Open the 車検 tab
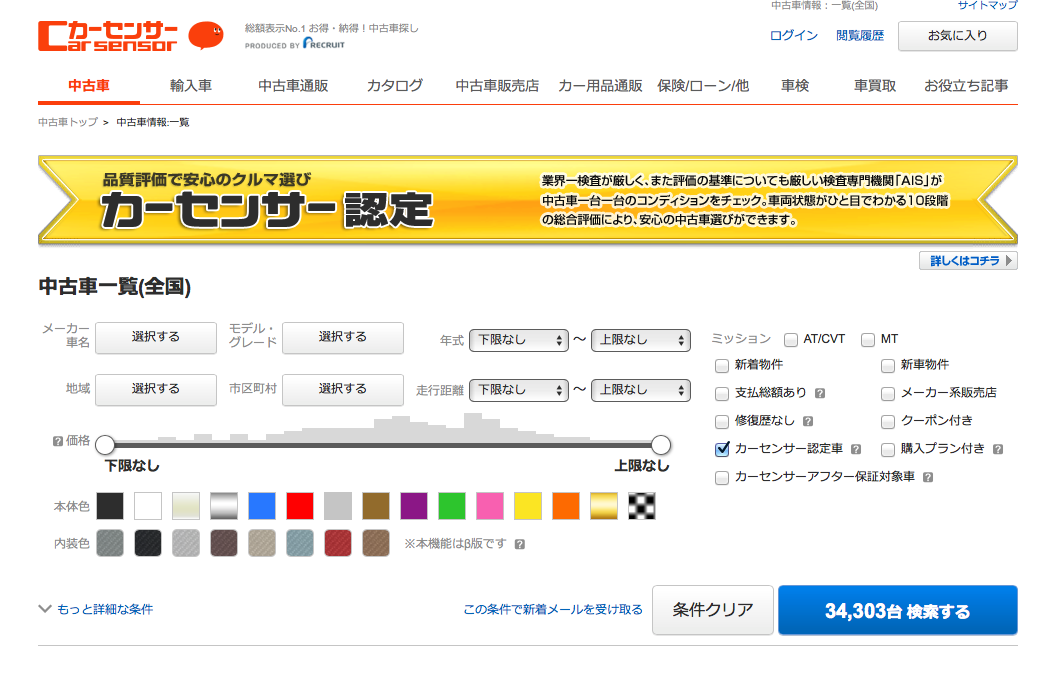Image resolution: width=1064 pixels, height=677 pixels. (795, 86)
